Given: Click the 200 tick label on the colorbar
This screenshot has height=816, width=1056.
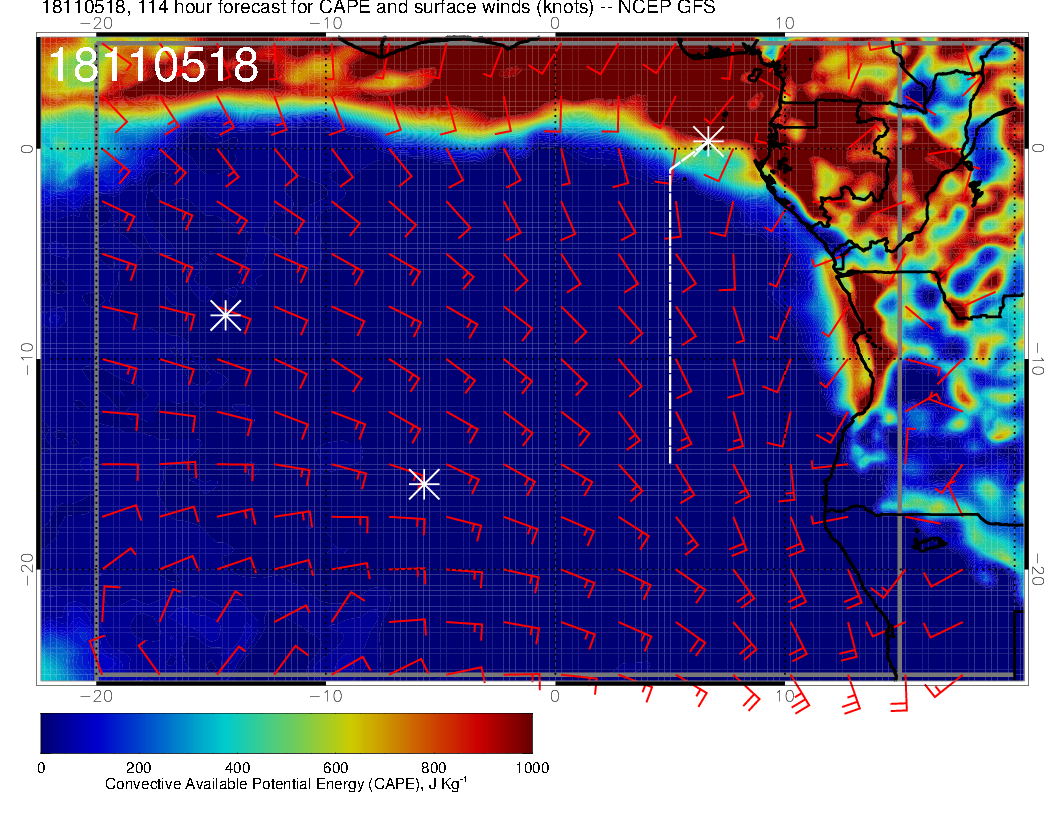Looking at the screenshot, I should click(138, 767).
